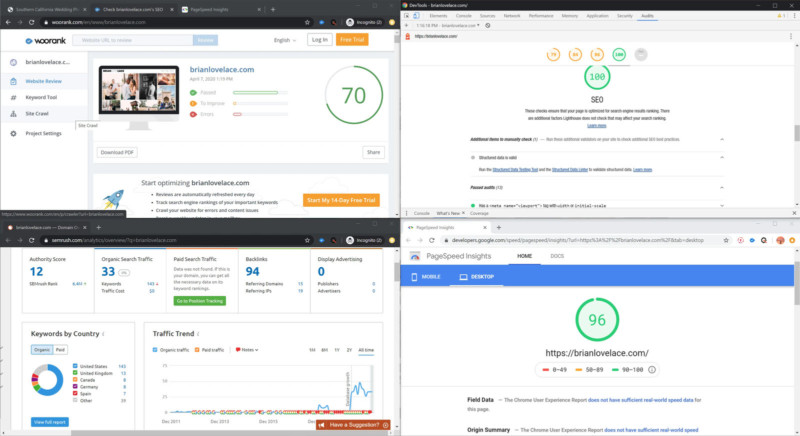Screen dimensions: 800x436
Task: Collapse Passed audits section
Action: click(x=722, y=188)
